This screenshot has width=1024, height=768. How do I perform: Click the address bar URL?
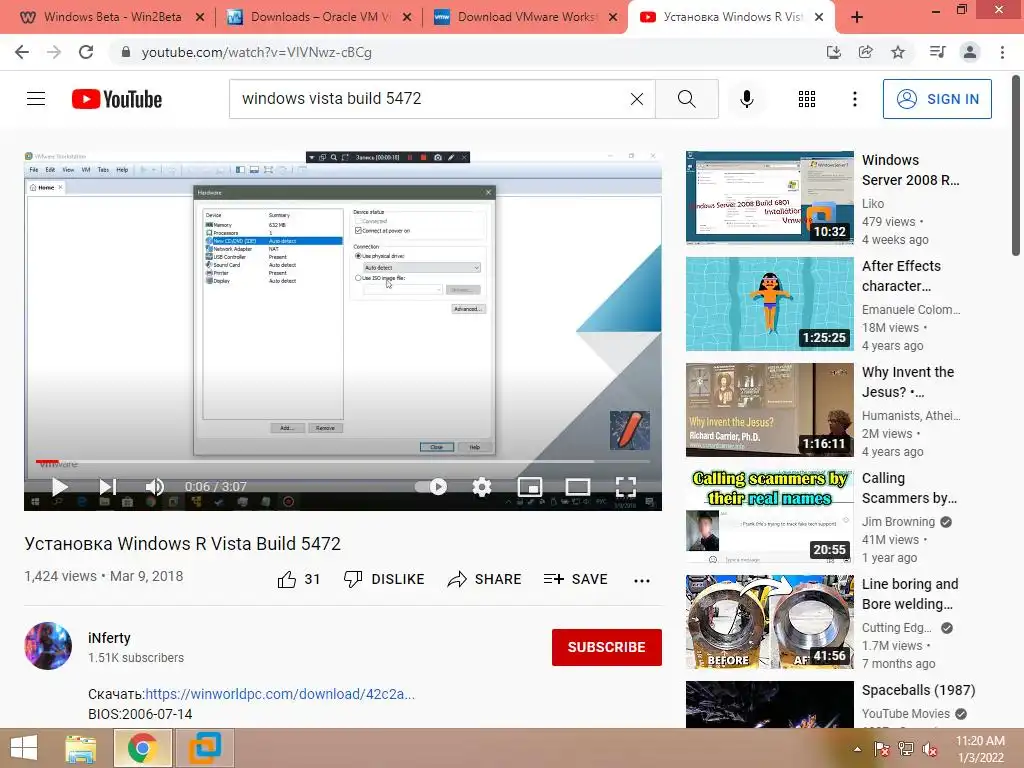[256, 52]
